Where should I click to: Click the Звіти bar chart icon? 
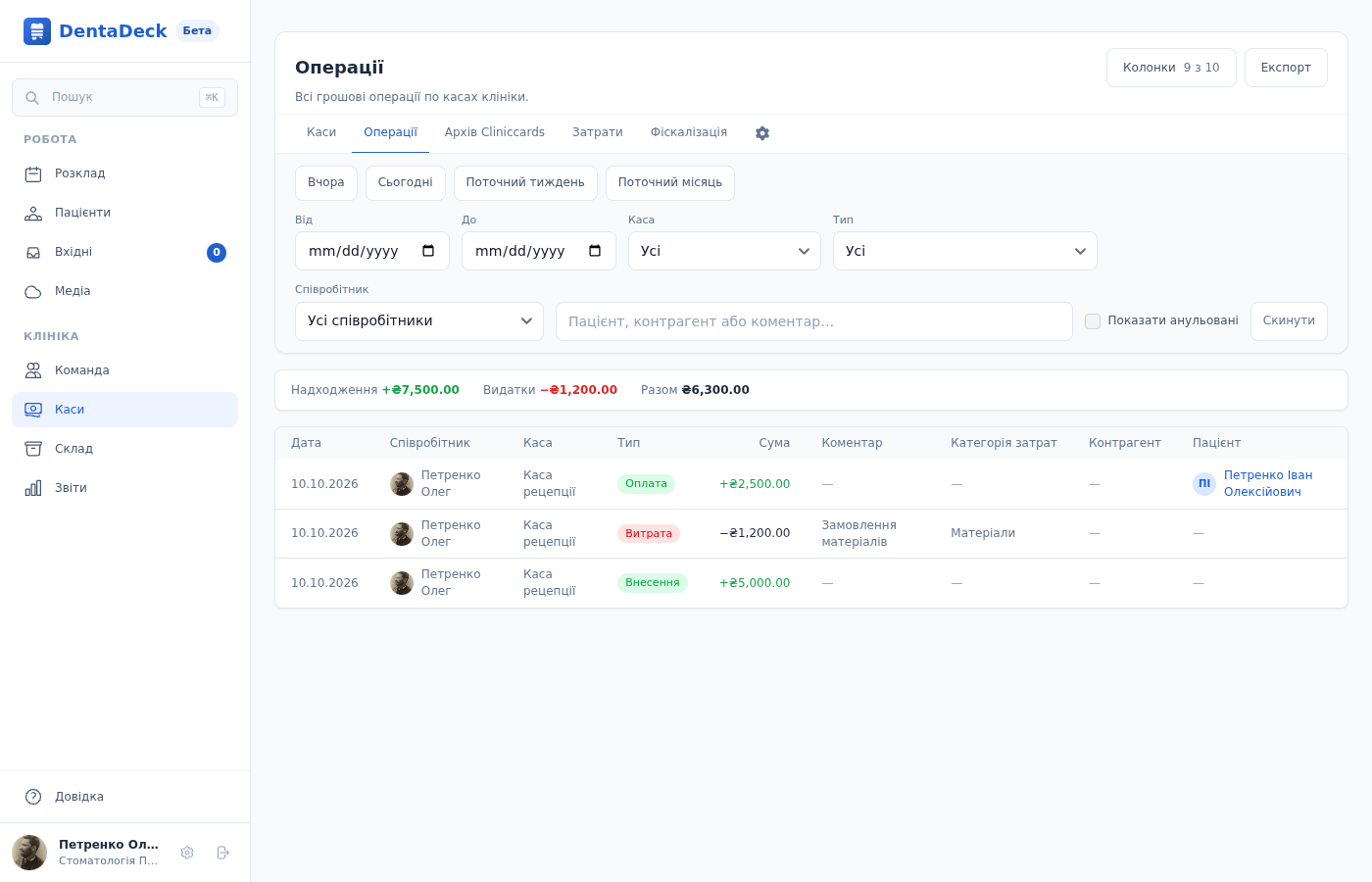pos(33,488)
